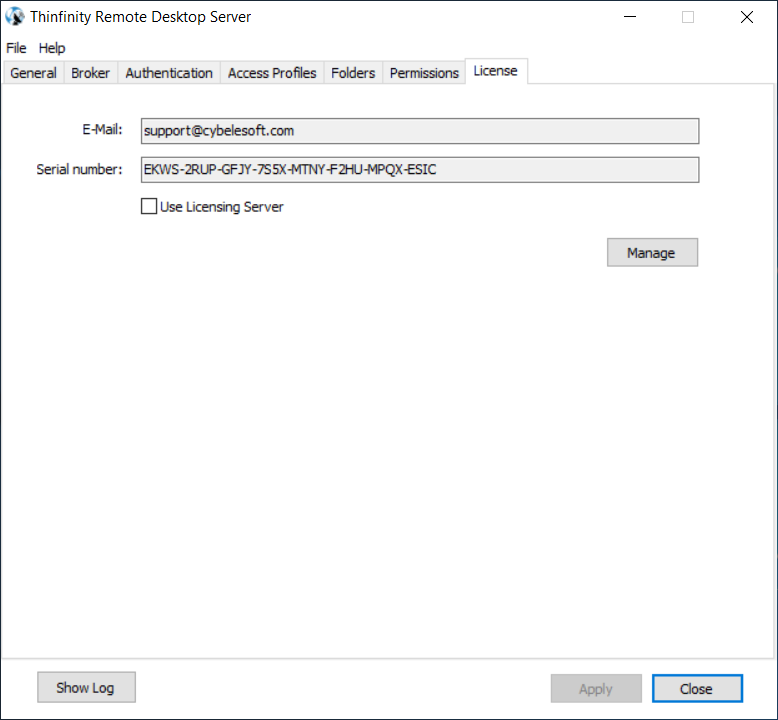Screen dimensions: 778x720
Task: Click the 'Serial number:' label
Action: coord(79,170)
